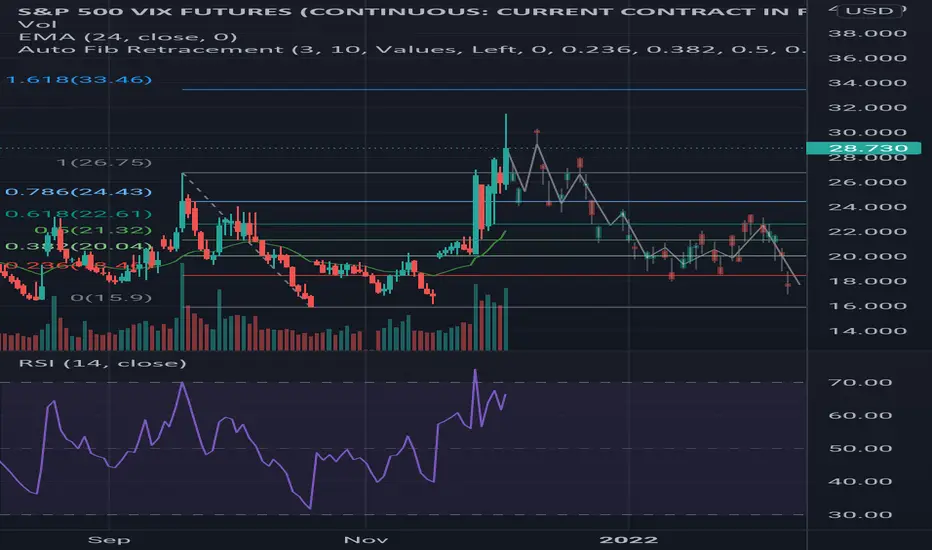
Task: Open the USD currency selector
Action: pos(869,11)
